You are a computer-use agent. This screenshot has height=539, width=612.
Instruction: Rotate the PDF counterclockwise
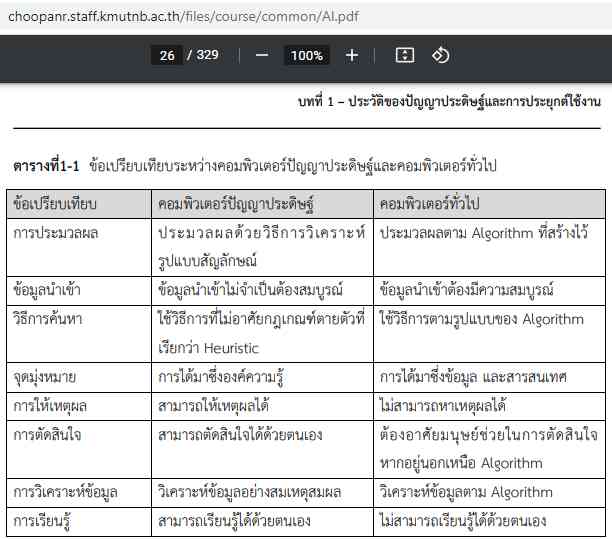tap(441, 55)
